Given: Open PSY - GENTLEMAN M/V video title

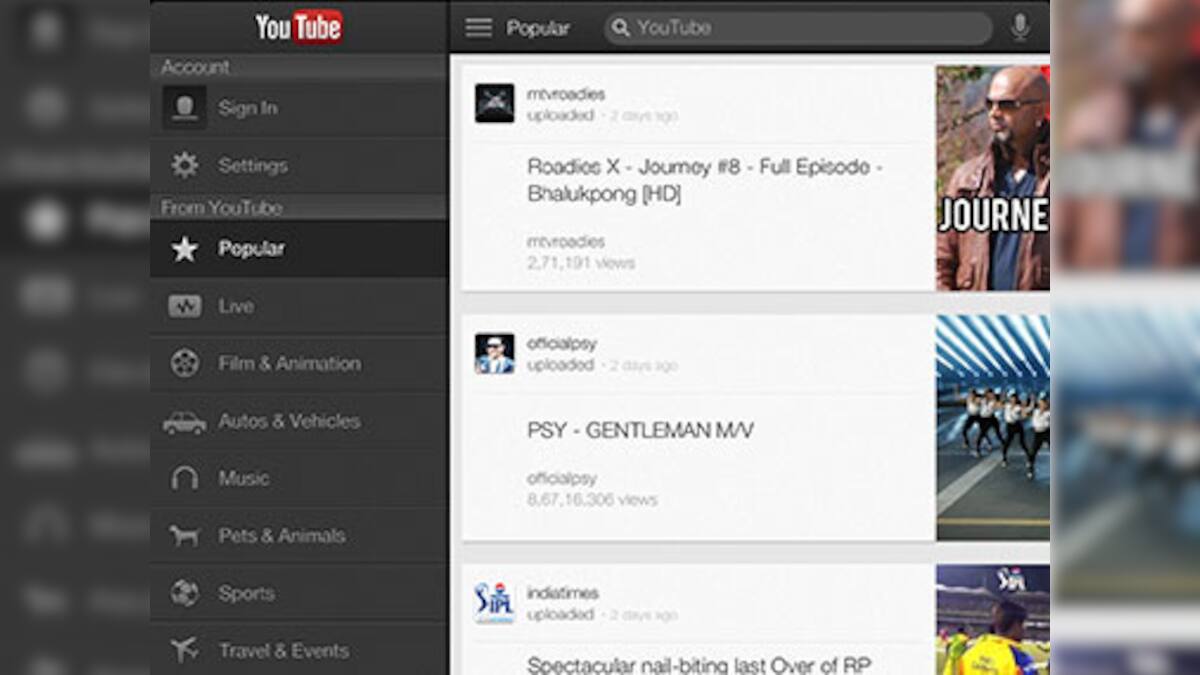Looking at the screenshot, I should coord(640,431).
